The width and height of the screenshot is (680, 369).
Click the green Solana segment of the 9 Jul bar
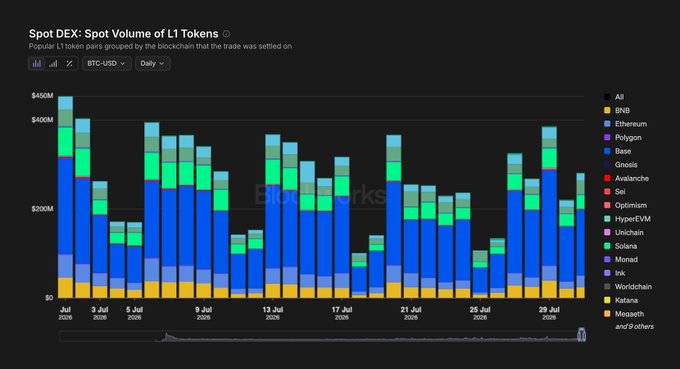[x=203, y=177]
